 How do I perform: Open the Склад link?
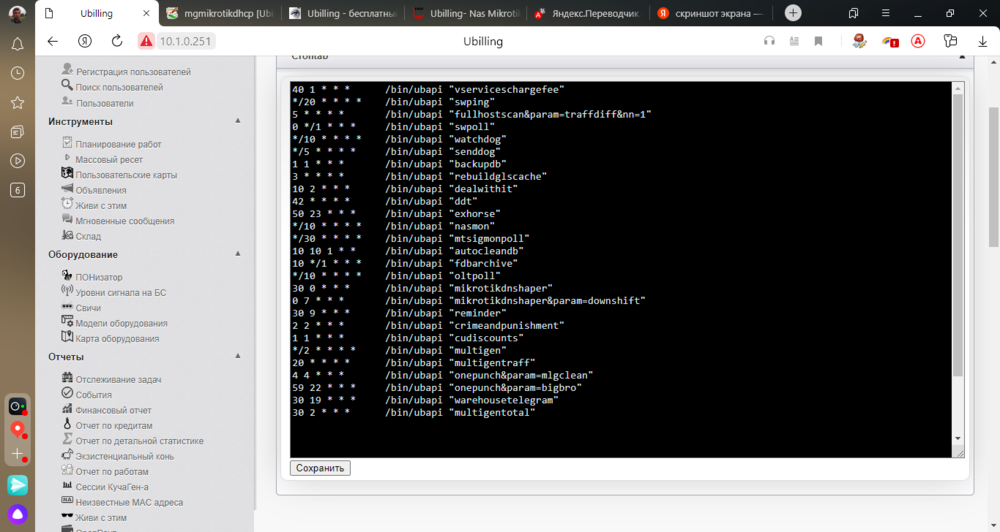click(x=88, y=236)
